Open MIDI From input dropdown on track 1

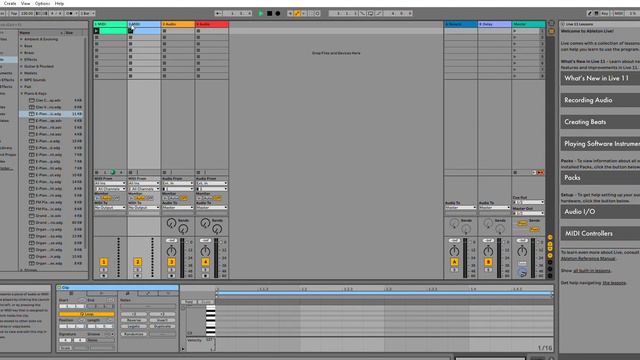click(110, 184)
